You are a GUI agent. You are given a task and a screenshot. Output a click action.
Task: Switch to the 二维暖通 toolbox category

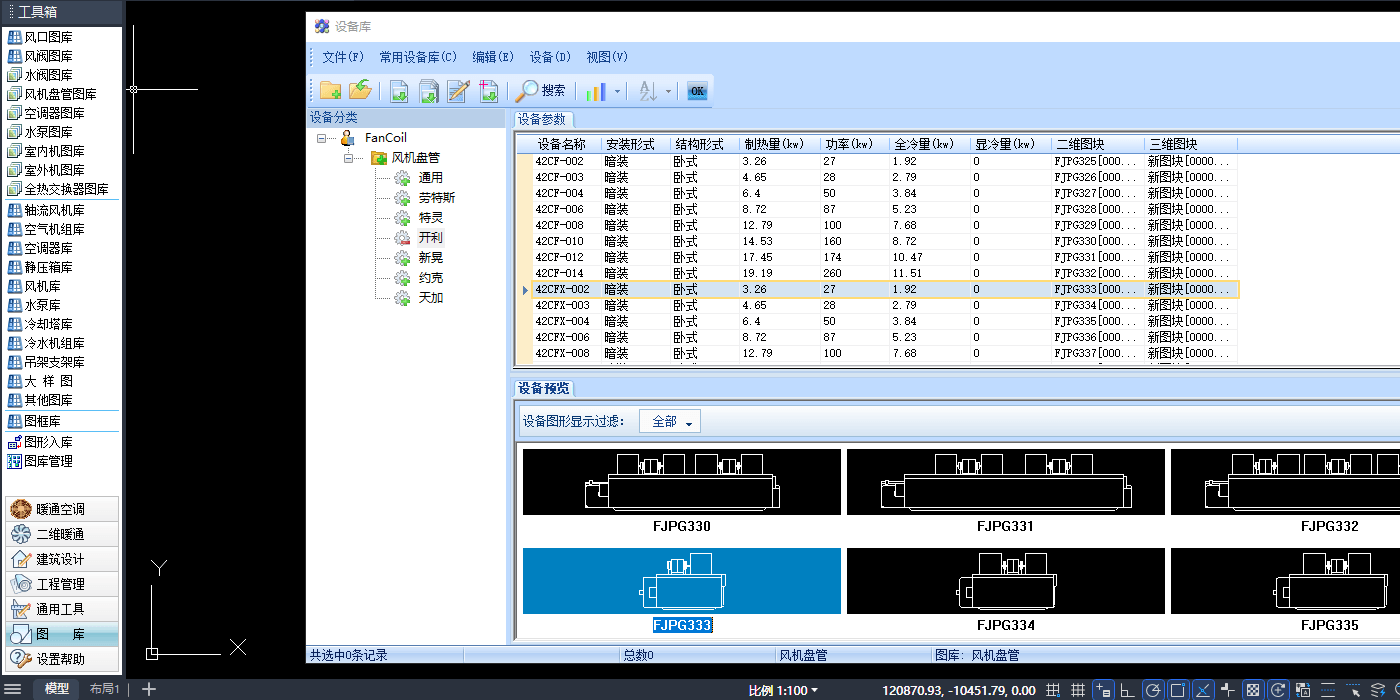coord(61,534)
